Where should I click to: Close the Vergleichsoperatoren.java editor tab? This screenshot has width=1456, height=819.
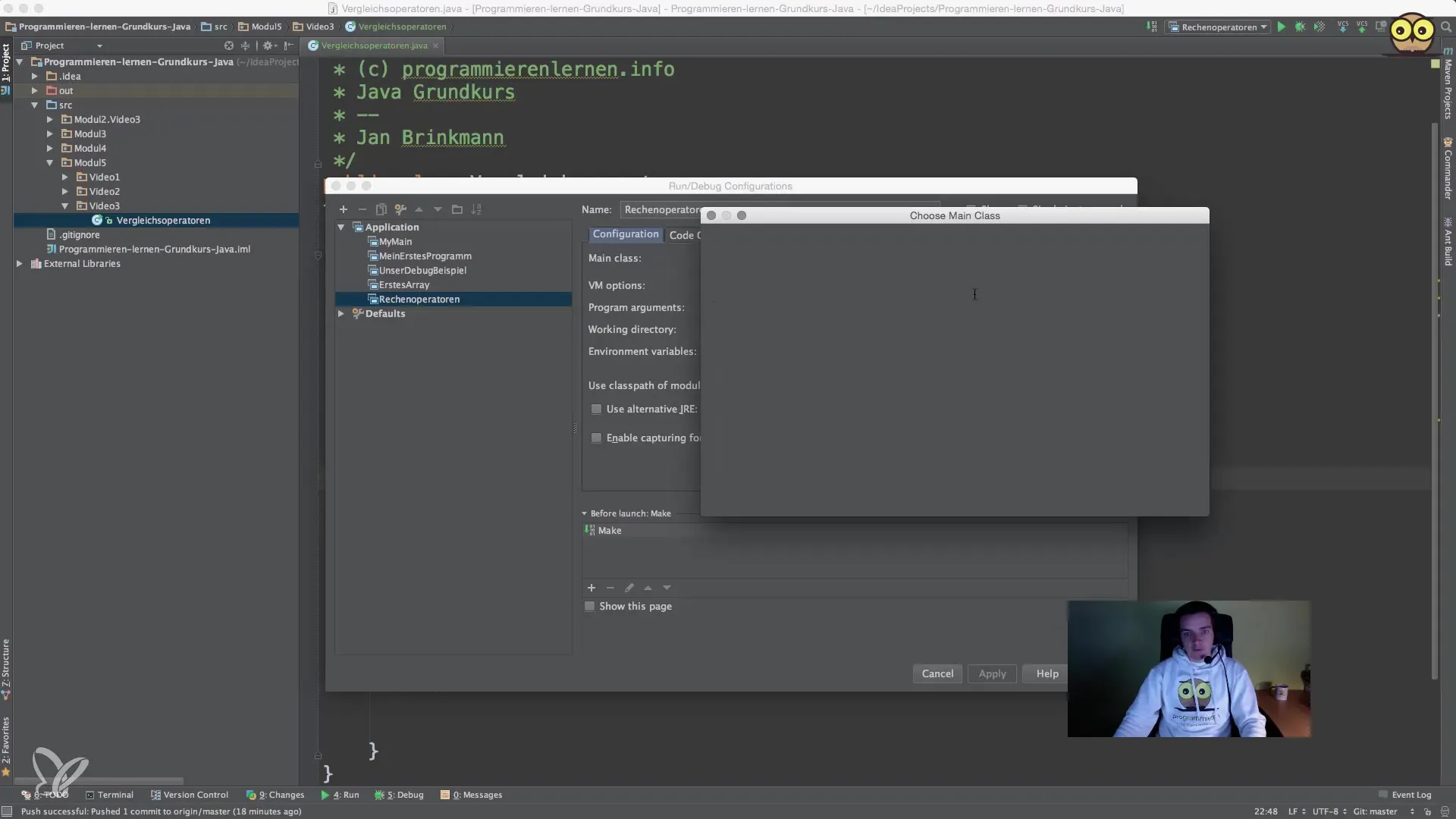click(x=435, y=45)
